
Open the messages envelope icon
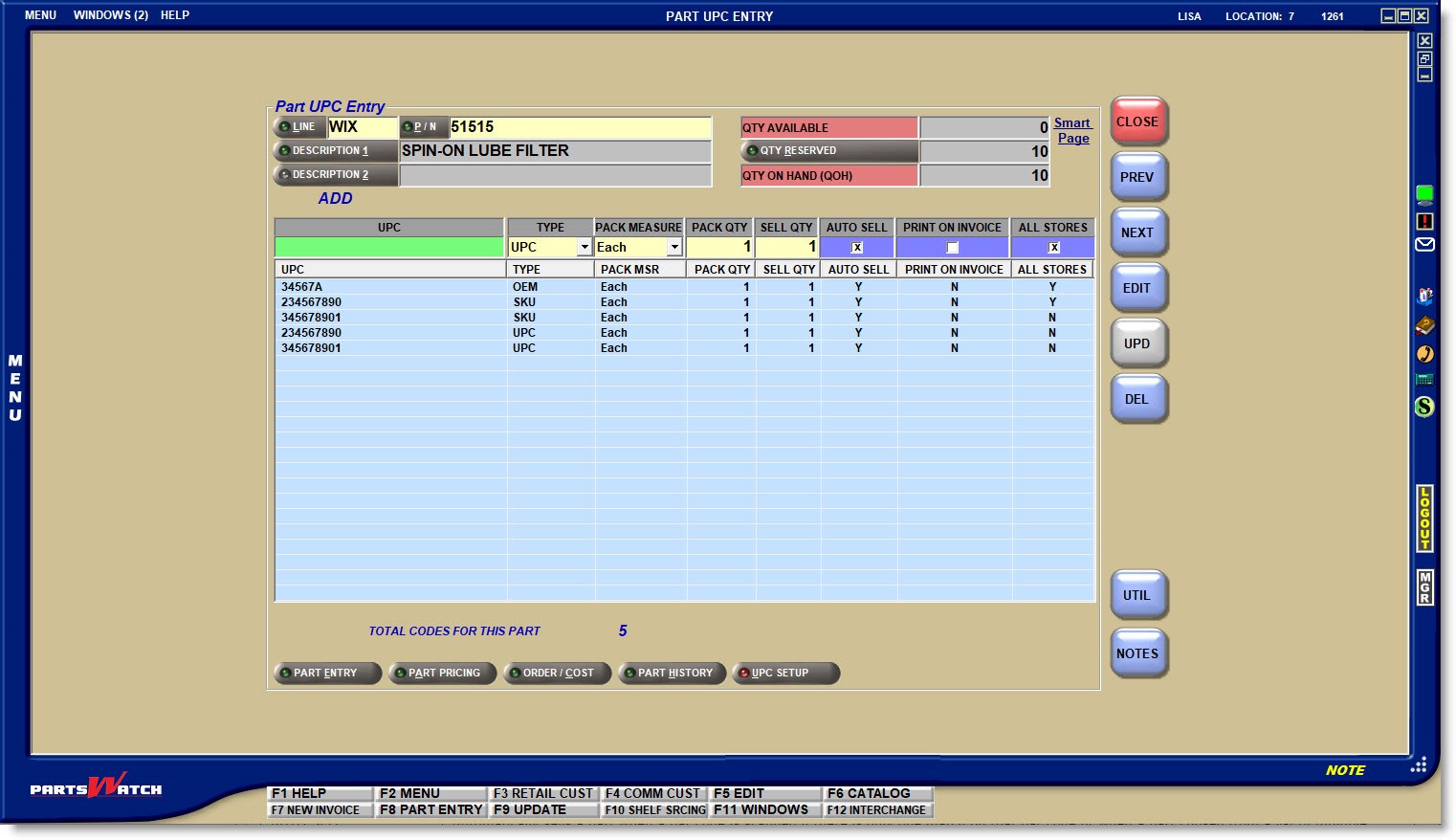click(x=1424, y=244)
